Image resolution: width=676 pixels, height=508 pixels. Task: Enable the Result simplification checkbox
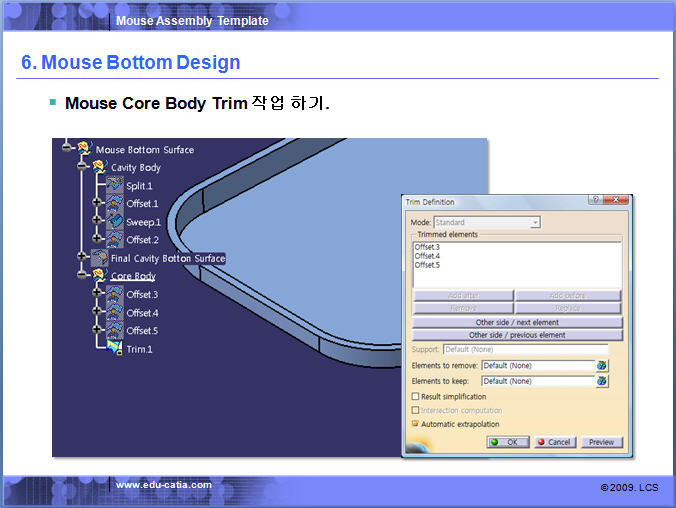[x=416, y=397]
